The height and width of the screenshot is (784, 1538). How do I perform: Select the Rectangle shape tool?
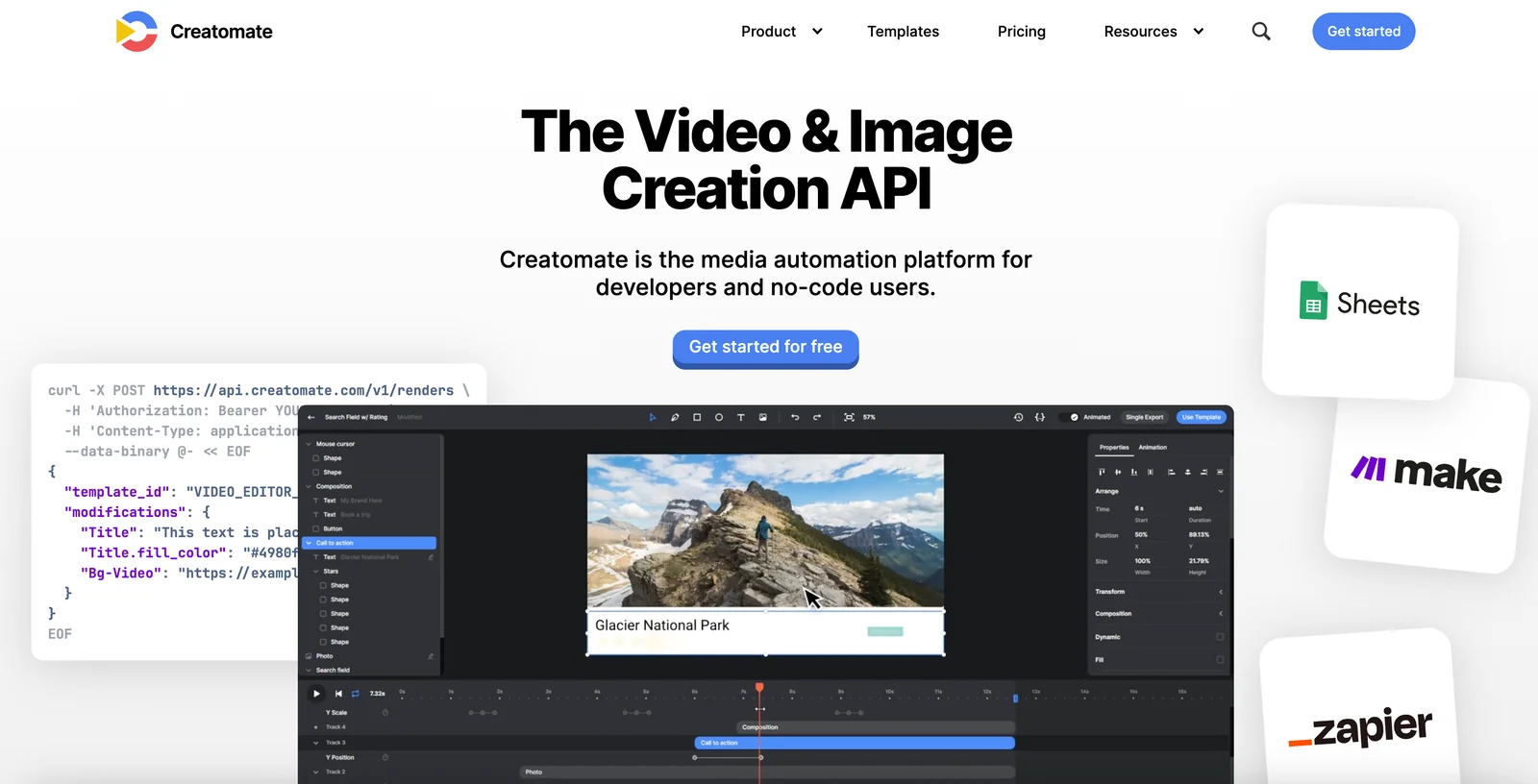click(x=697, y=417)
